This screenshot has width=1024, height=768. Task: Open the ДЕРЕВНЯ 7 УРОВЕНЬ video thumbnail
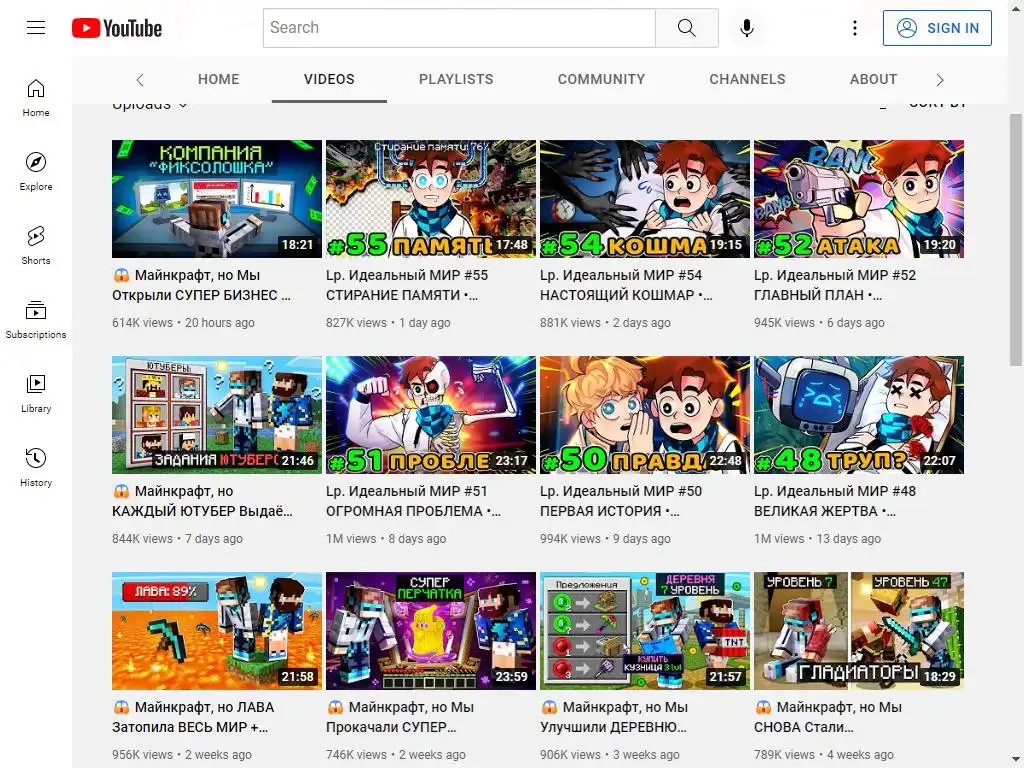(x=645, y=631)
